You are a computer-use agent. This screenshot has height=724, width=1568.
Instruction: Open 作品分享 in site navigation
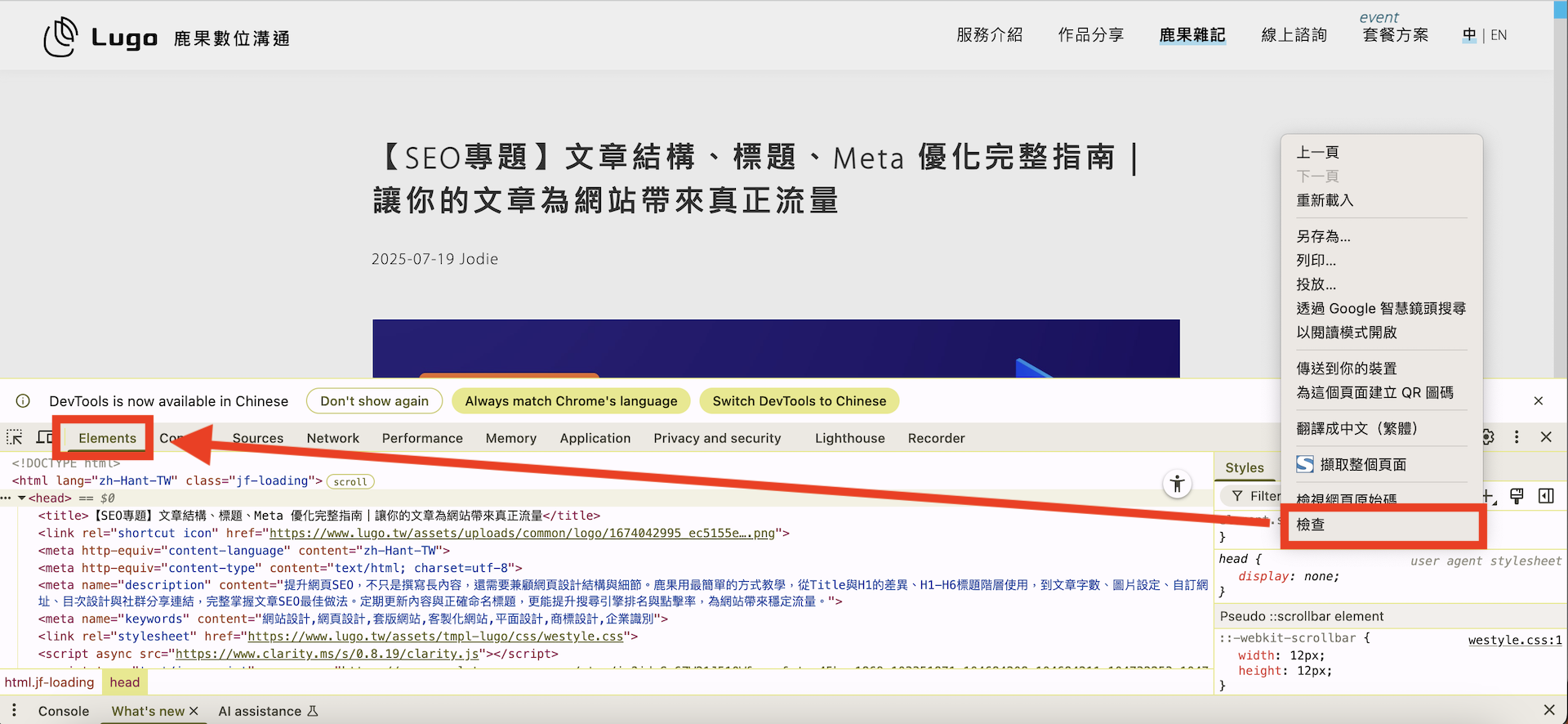click(x=1091, y=35)
